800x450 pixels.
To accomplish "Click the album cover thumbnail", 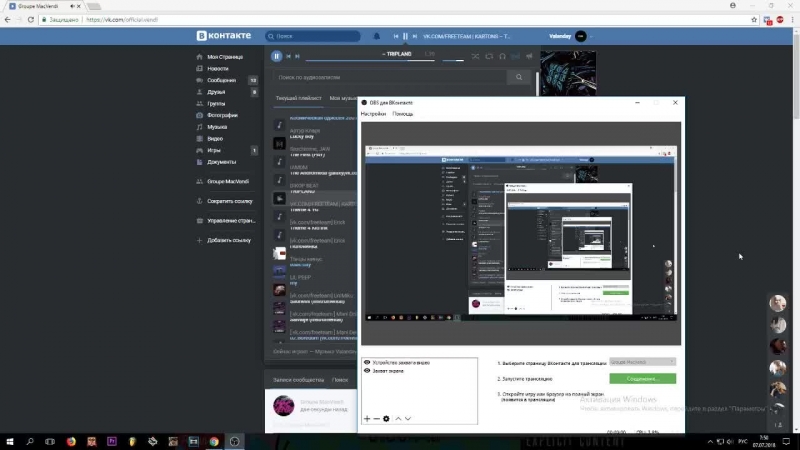I will 568,73.
